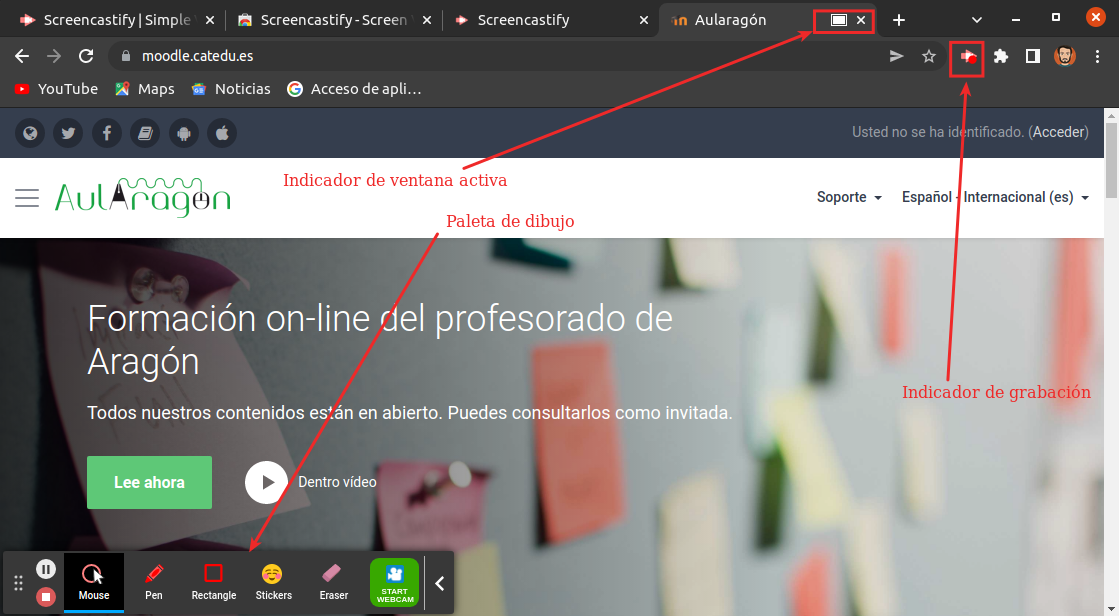Bookmark this page with the star

[928, 56]
